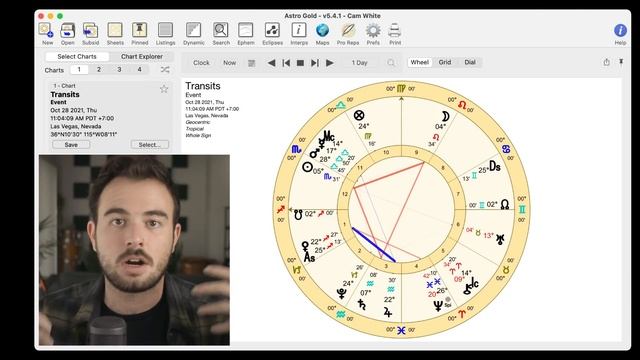Click the magnifier icon in time bar
Screen dimensions: 640x360
coord(391,63)
